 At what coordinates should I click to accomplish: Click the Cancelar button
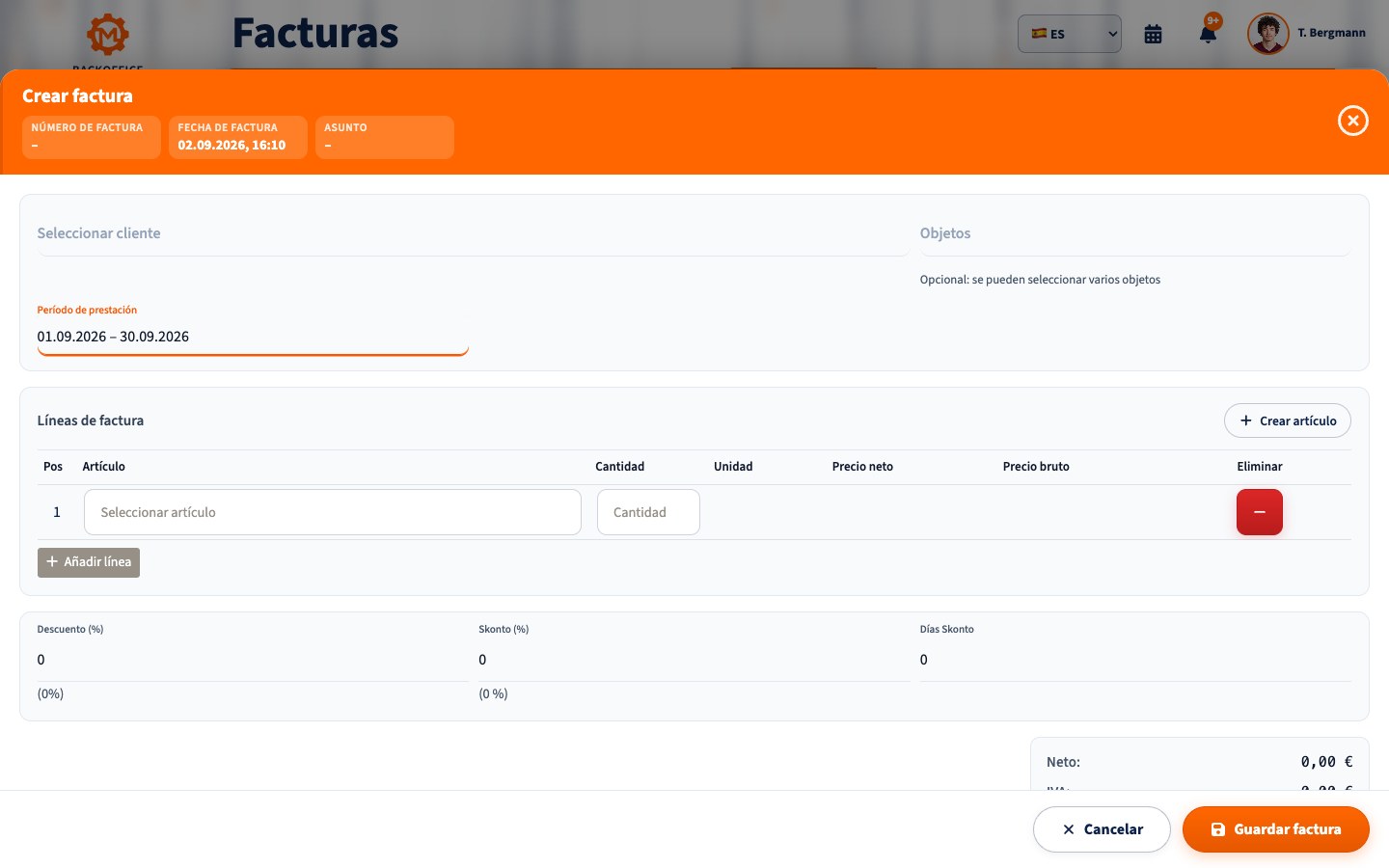coord(1102,829)
